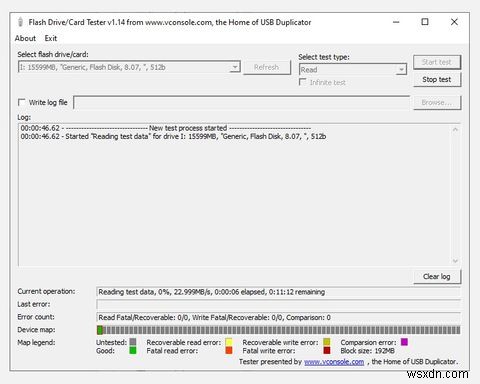Click the dark red Fatal write error swatch
This screenshot has width=480, height=384.
pos(327,350)
